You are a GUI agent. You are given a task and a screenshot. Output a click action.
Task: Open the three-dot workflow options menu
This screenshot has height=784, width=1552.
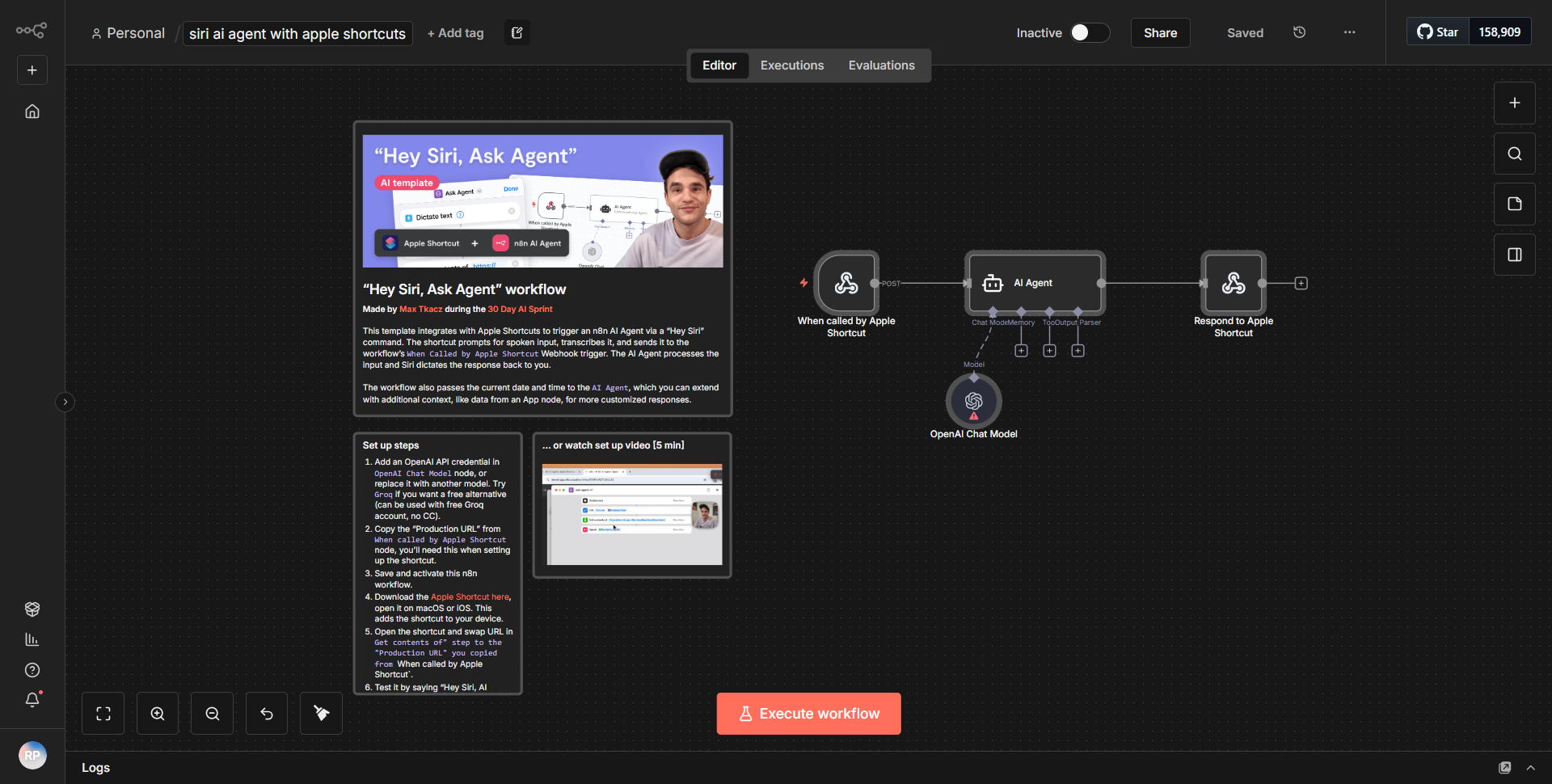pyautogui.click(x=1349, y=32)
